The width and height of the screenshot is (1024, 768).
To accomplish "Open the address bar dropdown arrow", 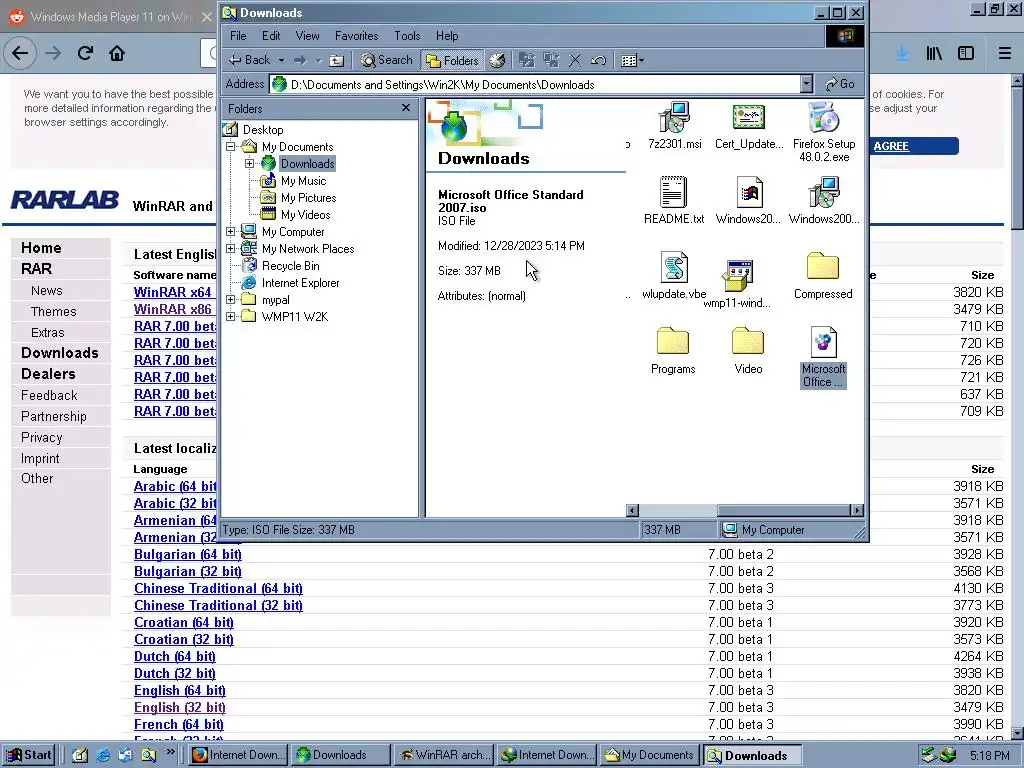I will (807, 84).
